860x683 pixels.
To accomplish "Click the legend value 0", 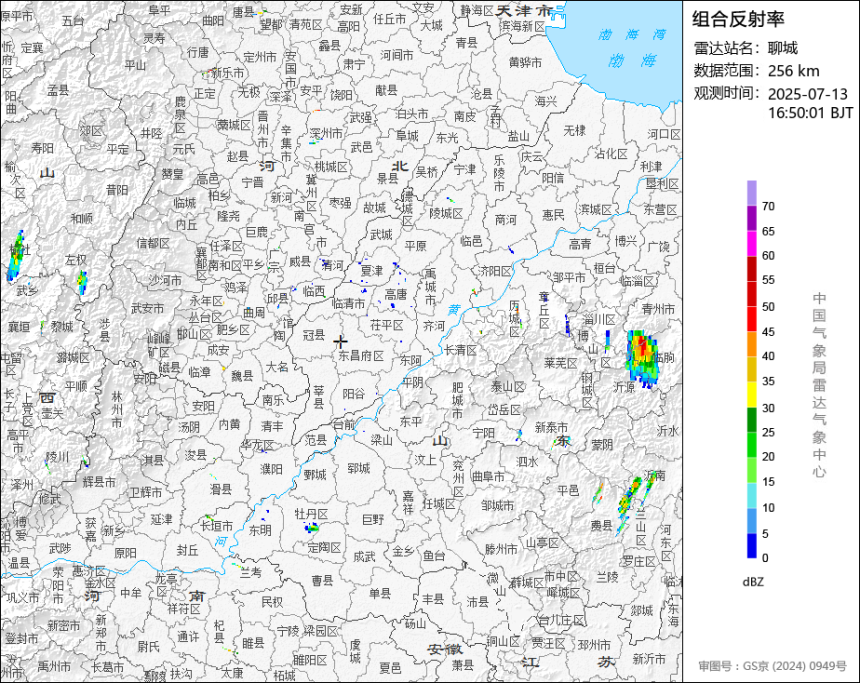I will click(765, 558).
